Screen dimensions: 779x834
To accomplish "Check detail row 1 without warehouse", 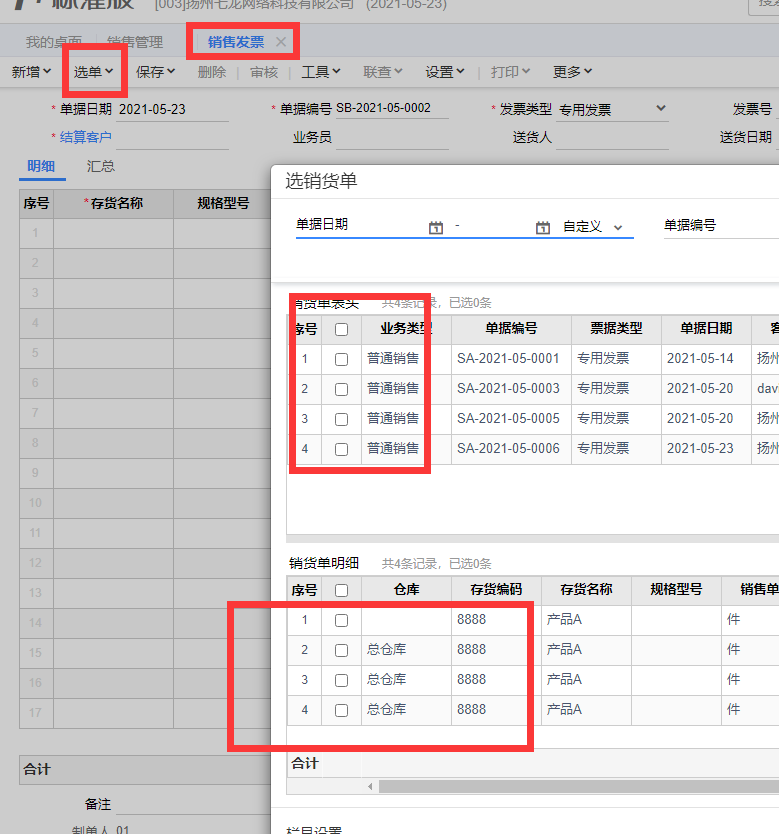I will pyautogui.click(x=341, y=620).
